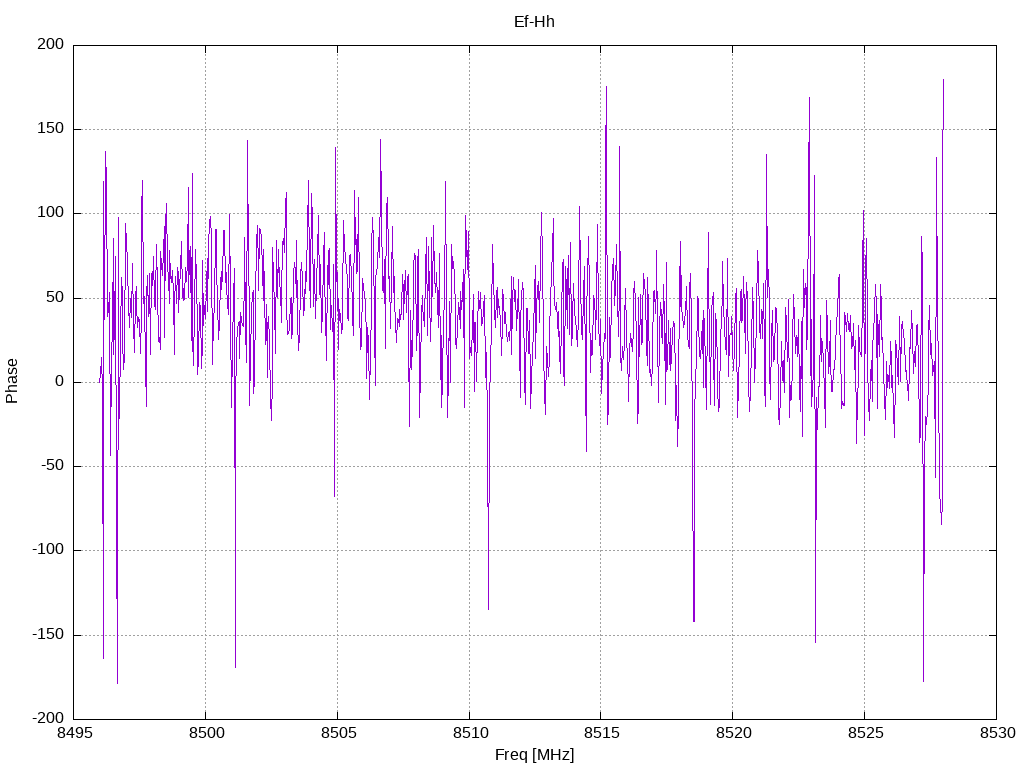Select x-axis tick label 8530
This screenshot has width=1024, height=768.
click(997, 733)
